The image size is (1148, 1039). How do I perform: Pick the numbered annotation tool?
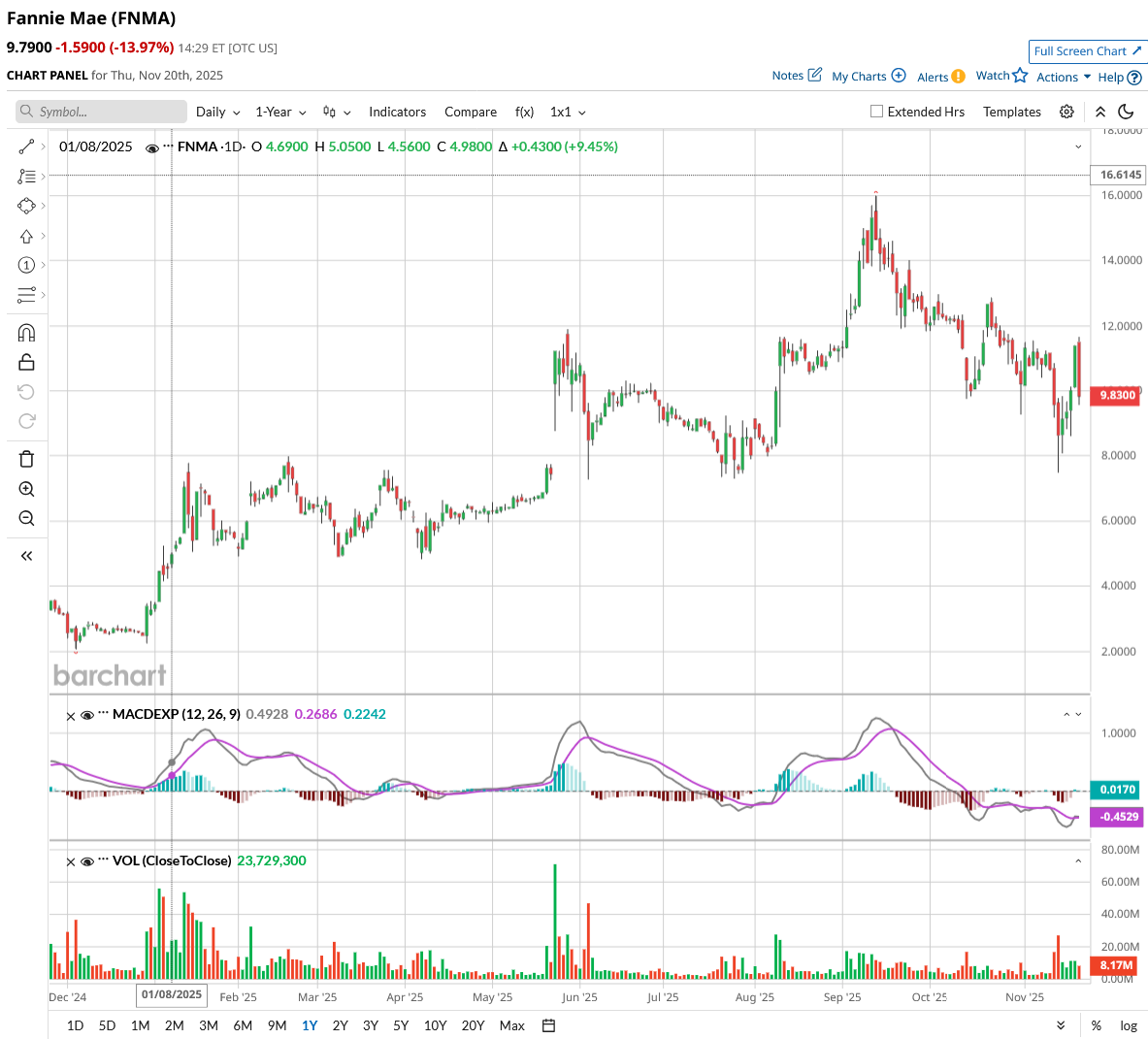[x=26, y=265]
